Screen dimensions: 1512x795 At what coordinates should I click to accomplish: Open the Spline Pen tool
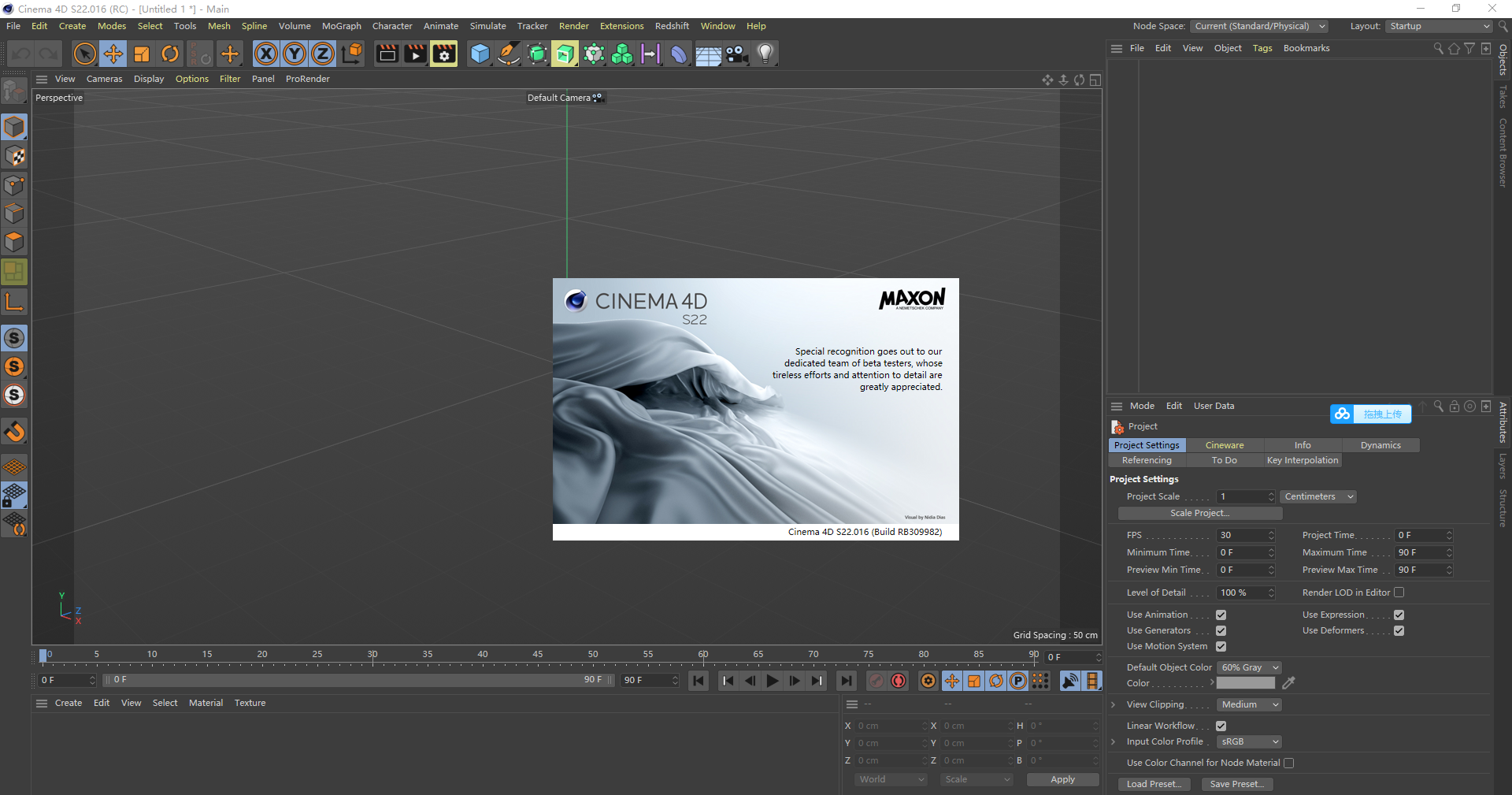509,54
